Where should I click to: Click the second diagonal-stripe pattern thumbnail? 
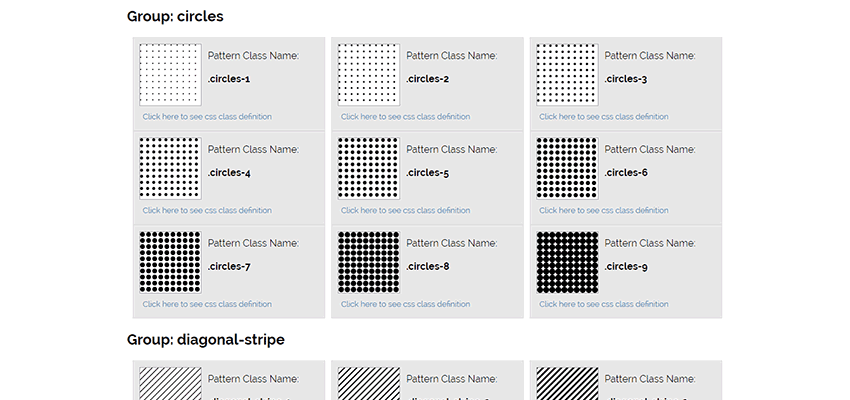pyautogui.click(x=369, y=383)
